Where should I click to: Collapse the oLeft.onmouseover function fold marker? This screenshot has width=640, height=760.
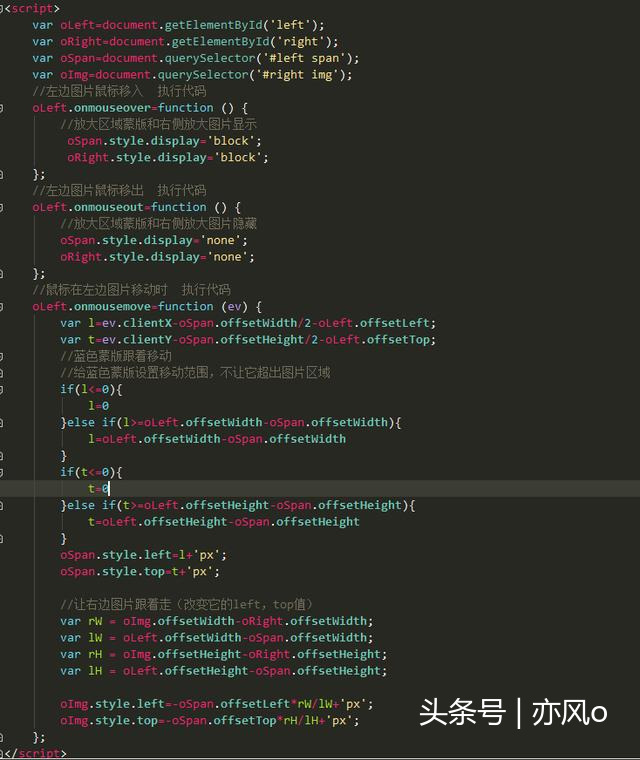(x=1, y=108)
